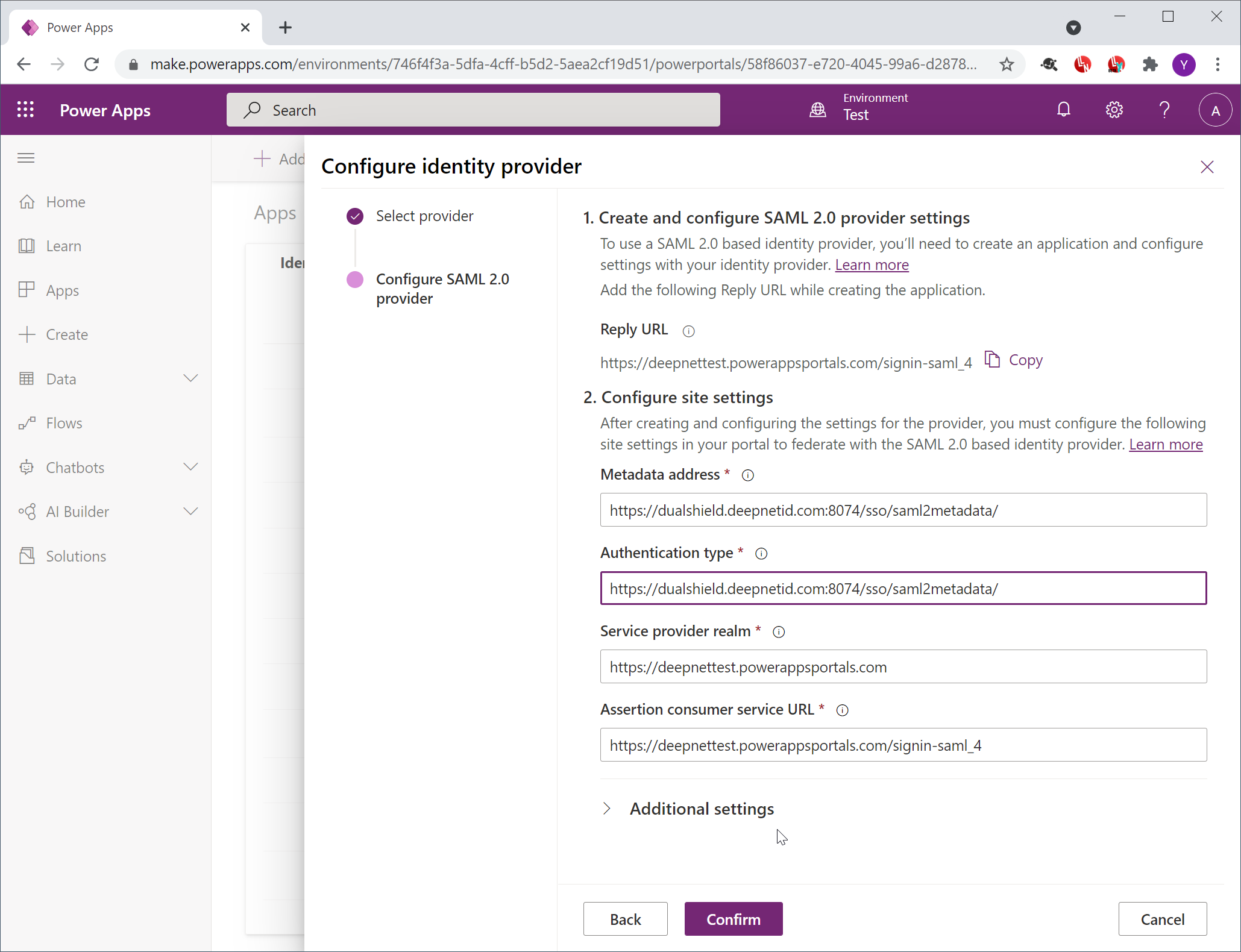Expand the Data menu chevron

click(x=190, y=378)
